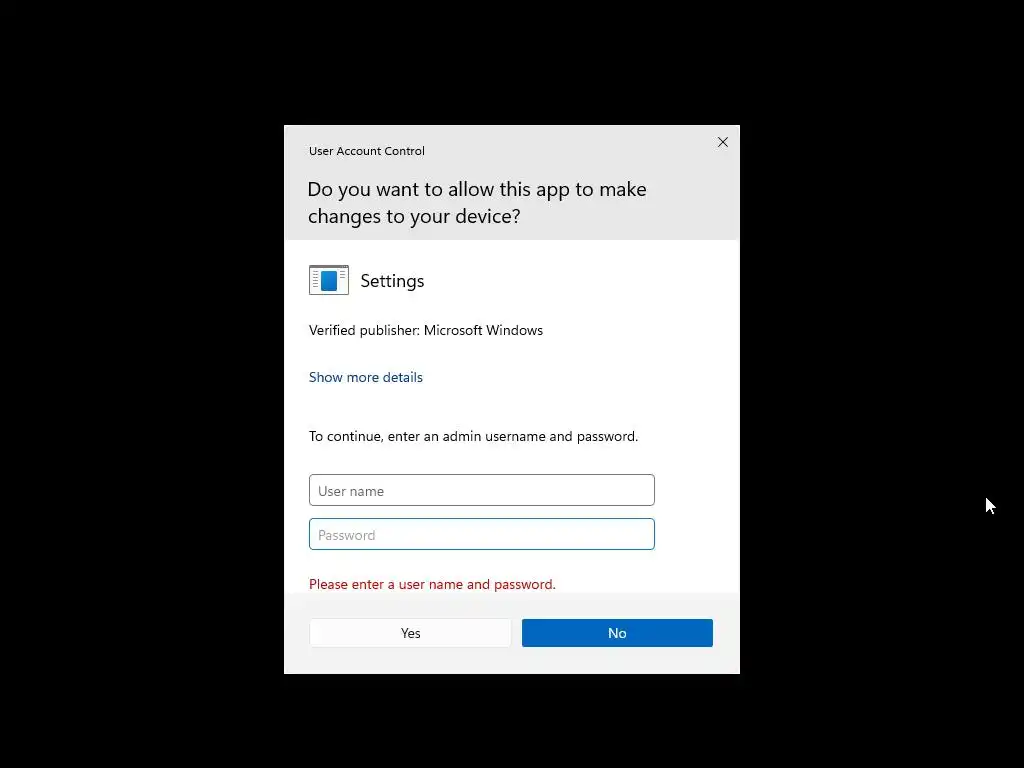Click the 'Please enter a user name and password.' error

click(x=432, y=584)
